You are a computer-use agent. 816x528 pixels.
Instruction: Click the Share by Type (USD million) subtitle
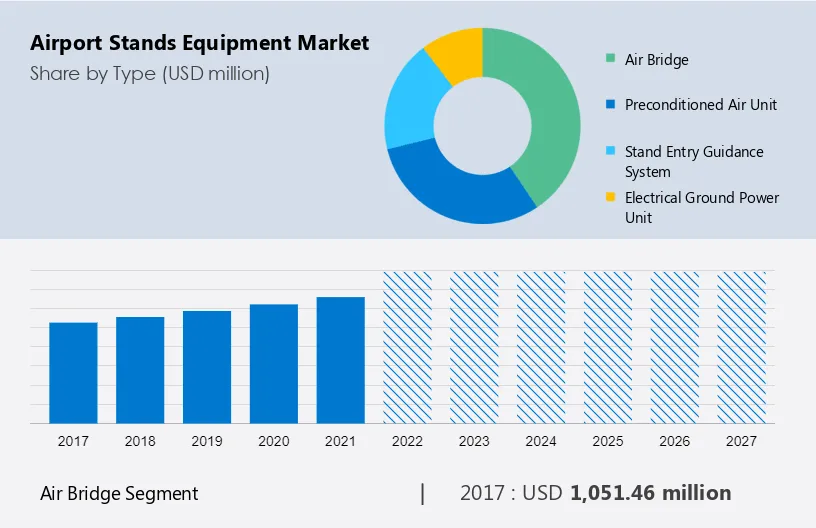(150, 74)
